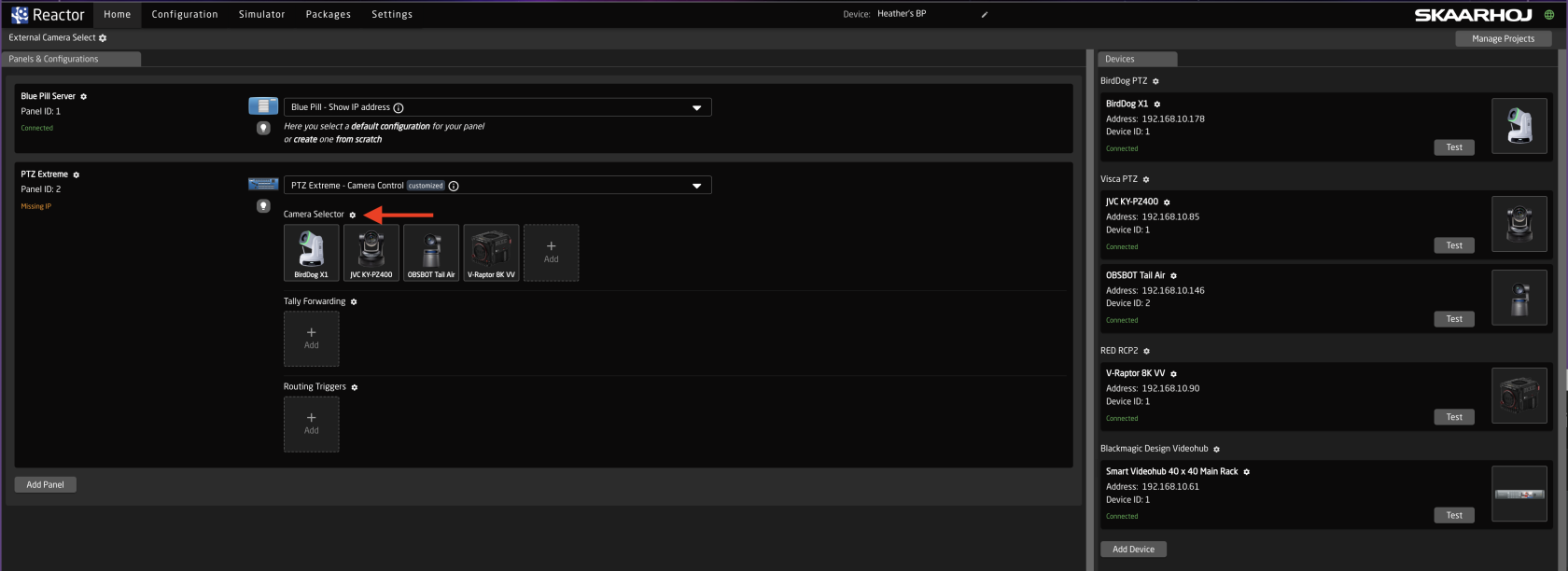Click the Tally Forwarding gear icon
1568x571 pixels.
click(x=354, y=302)
